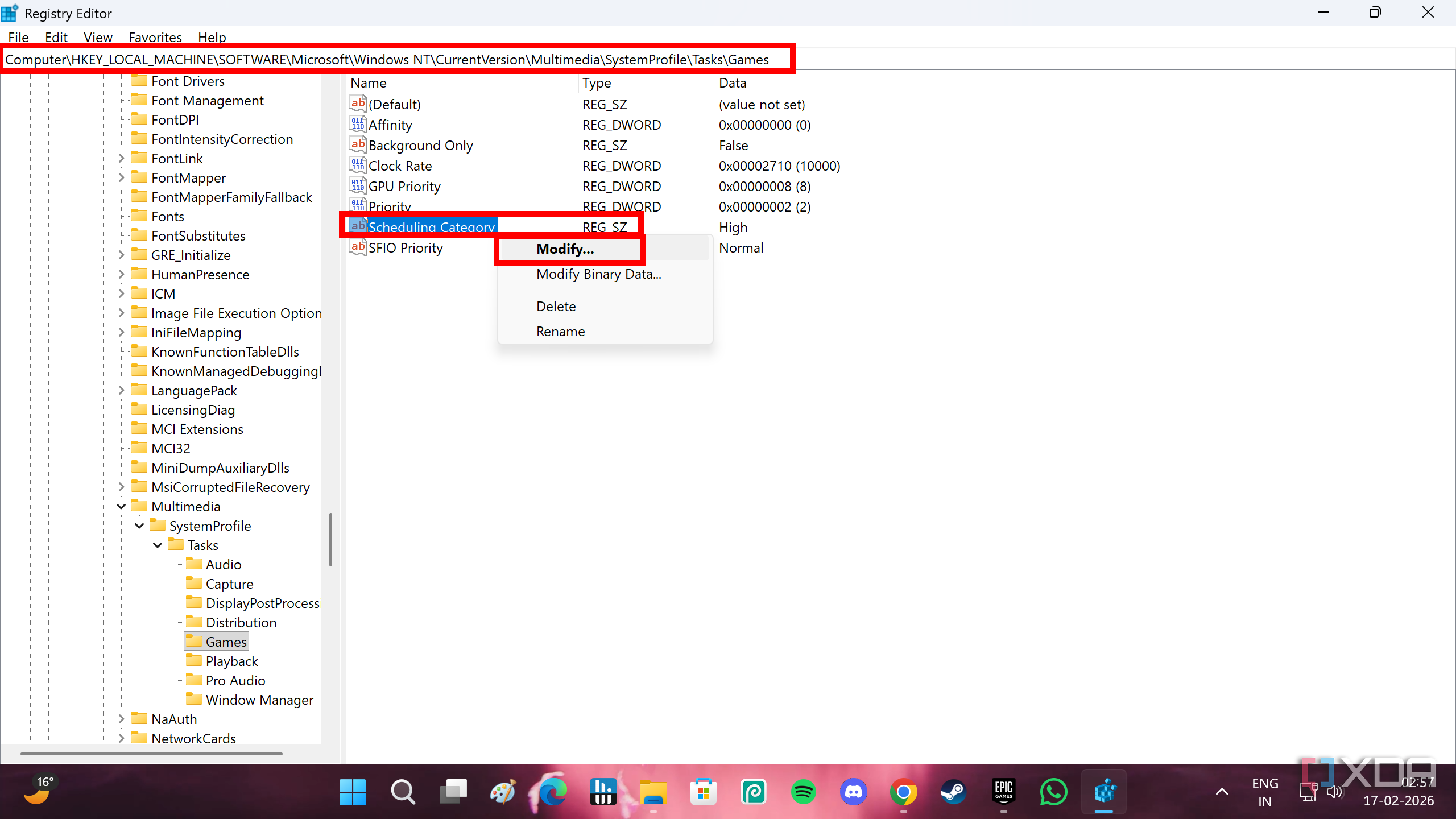
Task: Click the Name column header
Action: (x=463, y=83)
